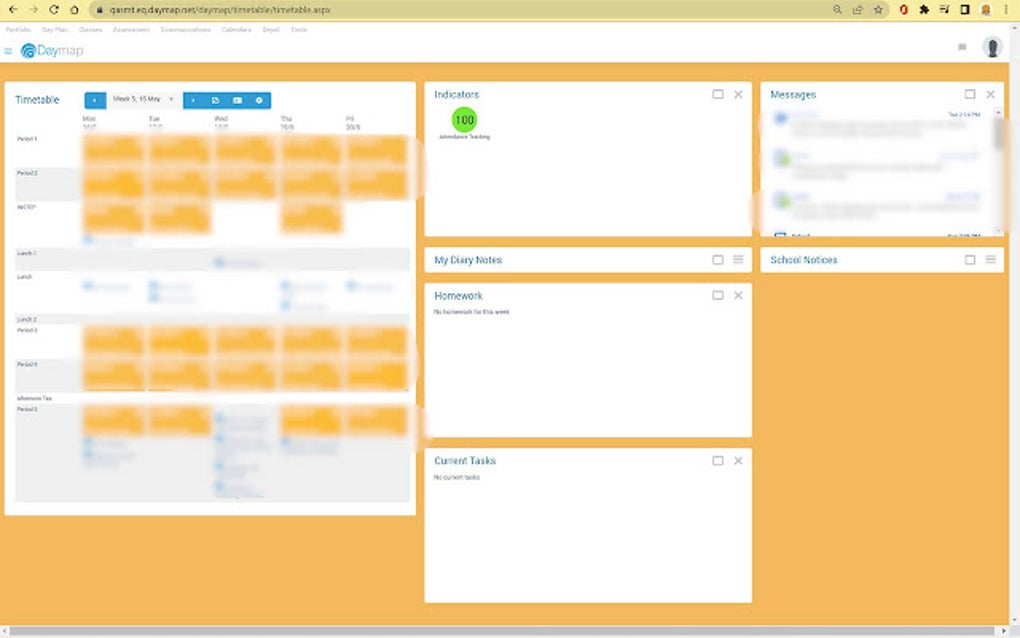Tick the Indicators panel checkbox
1020x638 pixels.
[x=718, y=94]
